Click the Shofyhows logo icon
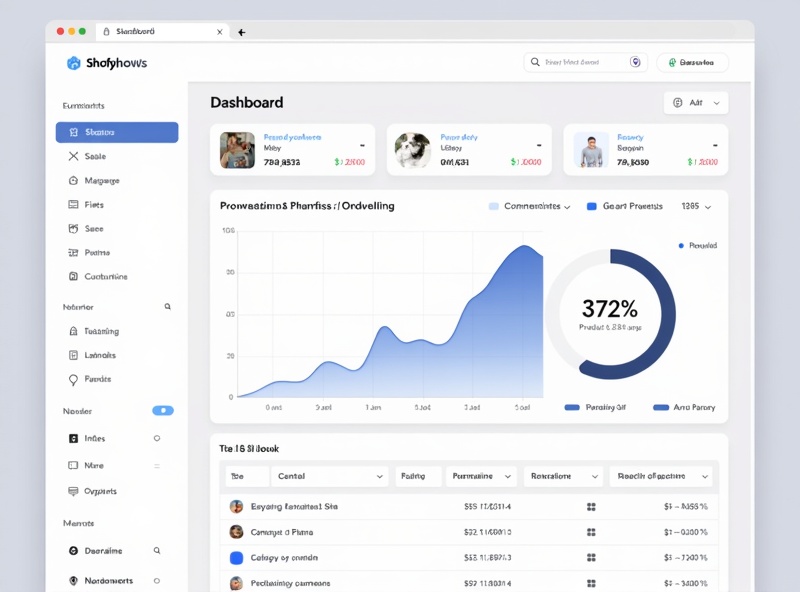This screenshot has height=592, width=800. tap(73, 63)
